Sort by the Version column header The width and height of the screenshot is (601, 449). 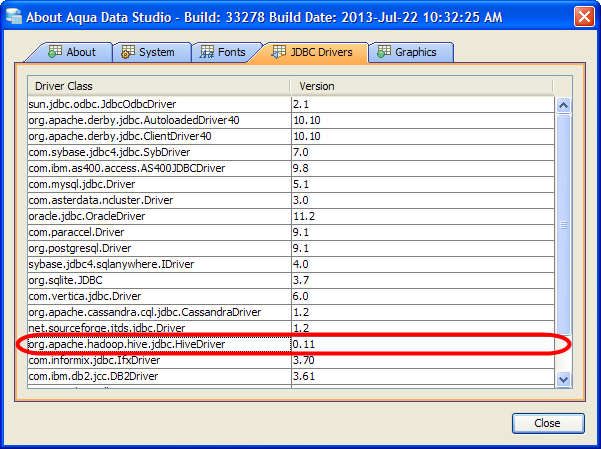(x=422, y=86)
